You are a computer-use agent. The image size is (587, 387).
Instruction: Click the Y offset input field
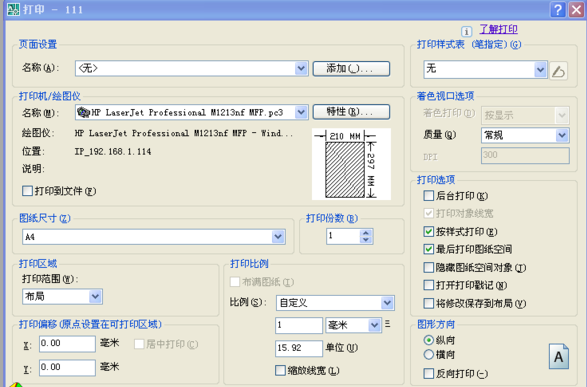[67, 367]
